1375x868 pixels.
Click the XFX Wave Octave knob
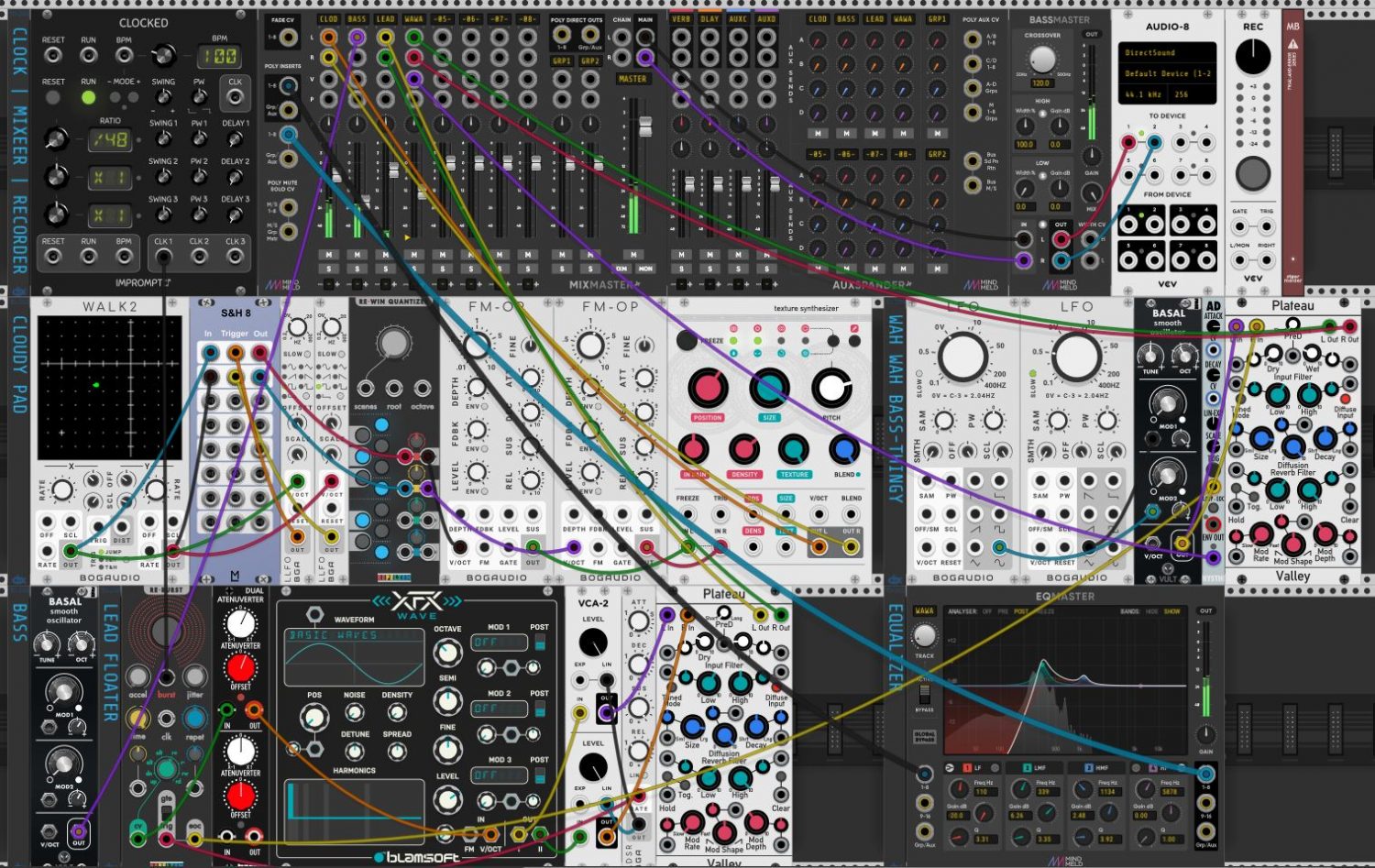tap(446, 653)
